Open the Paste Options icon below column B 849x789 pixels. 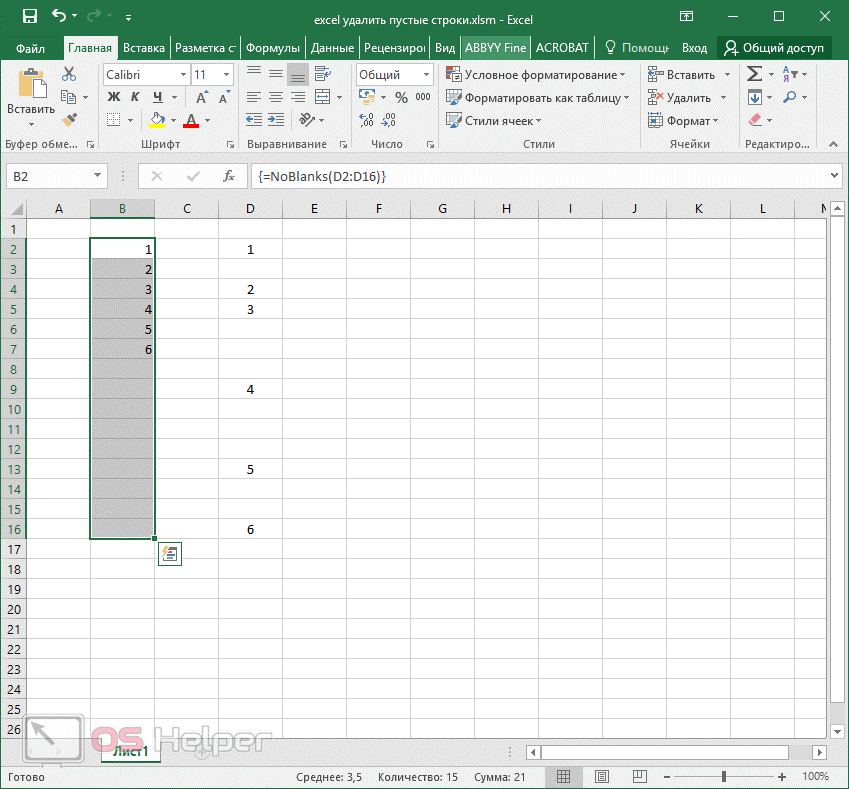coord(169,553)
